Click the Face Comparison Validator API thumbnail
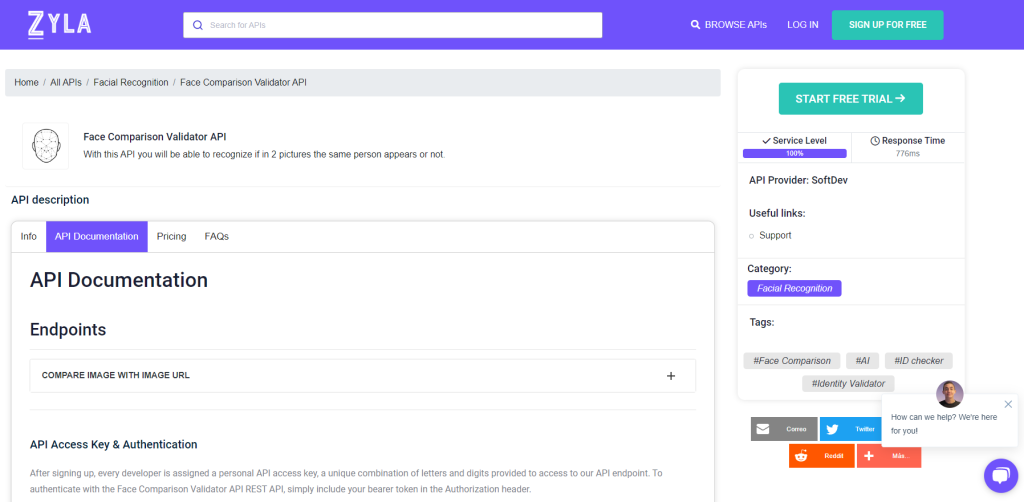 tap(46, 146)
